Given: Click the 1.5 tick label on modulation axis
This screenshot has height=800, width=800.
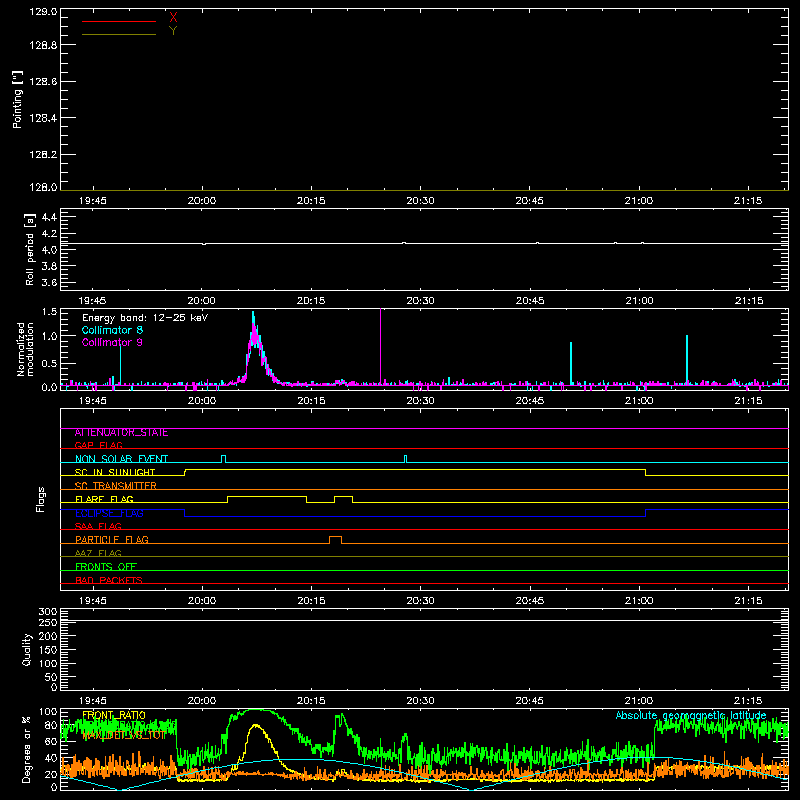Looking at the screenshot, I should coord(50,312).
